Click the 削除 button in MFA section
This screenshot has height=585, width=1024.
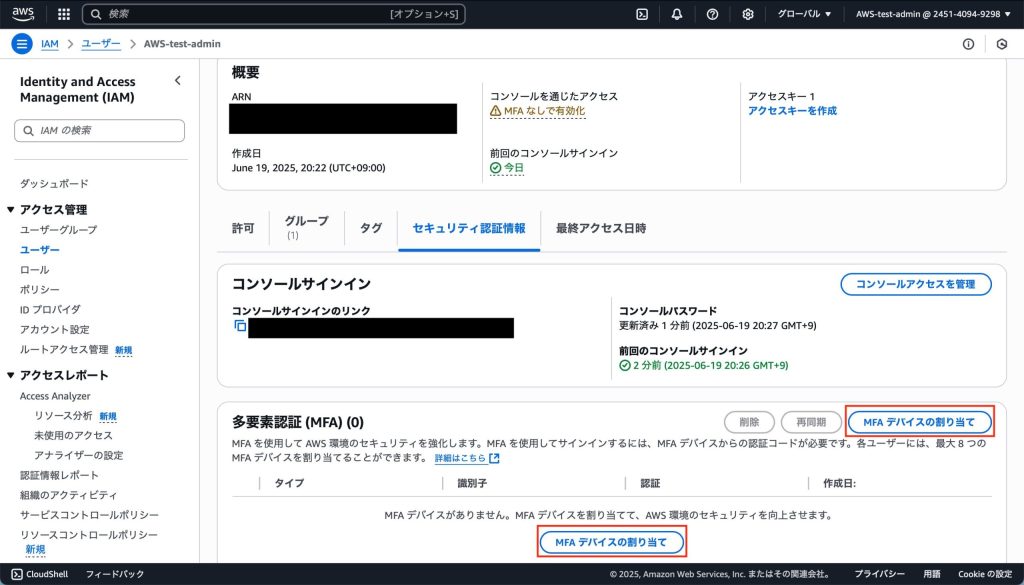[749, 422]
